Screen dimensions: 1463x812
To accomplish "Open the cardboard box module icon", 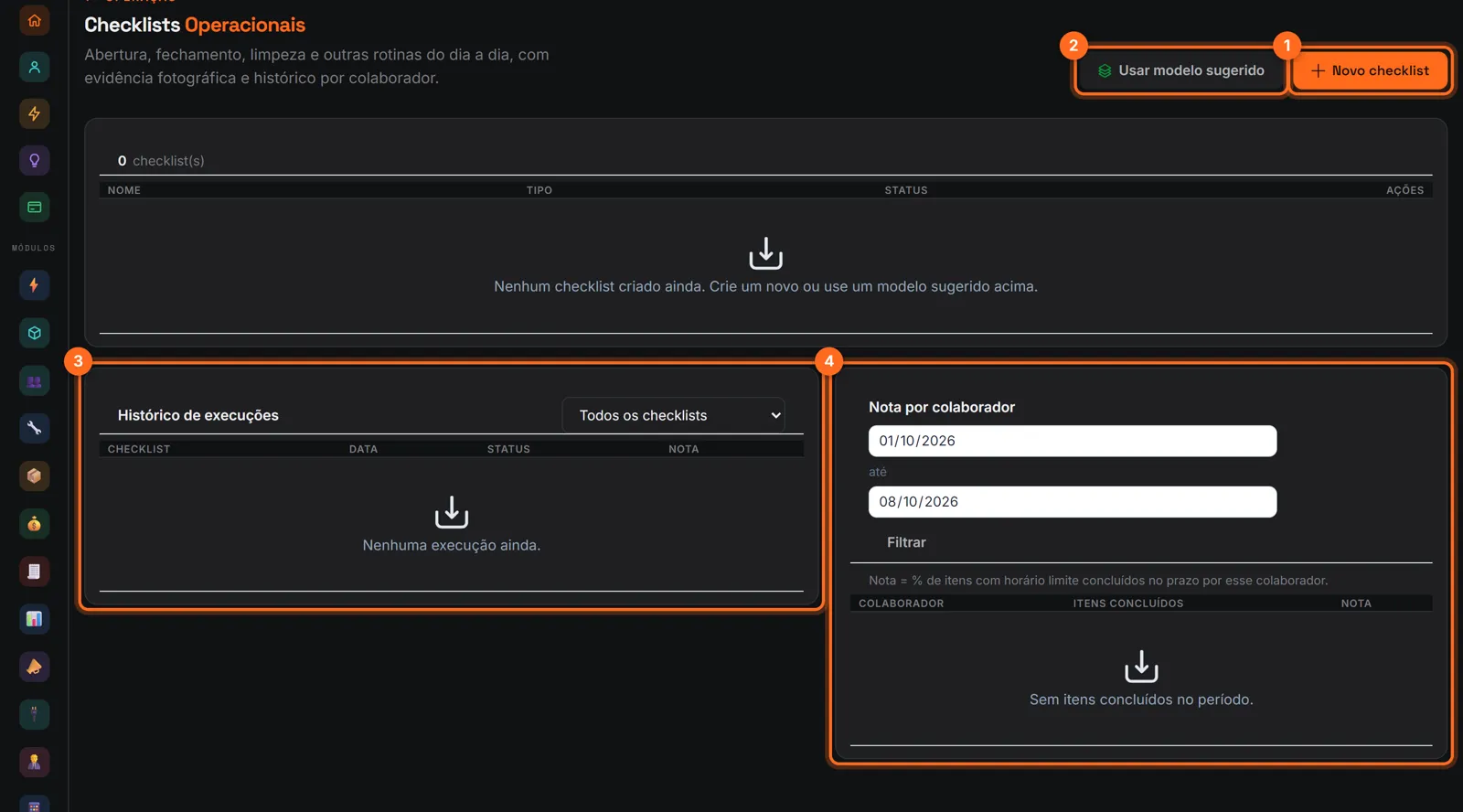I will [35, 475].
